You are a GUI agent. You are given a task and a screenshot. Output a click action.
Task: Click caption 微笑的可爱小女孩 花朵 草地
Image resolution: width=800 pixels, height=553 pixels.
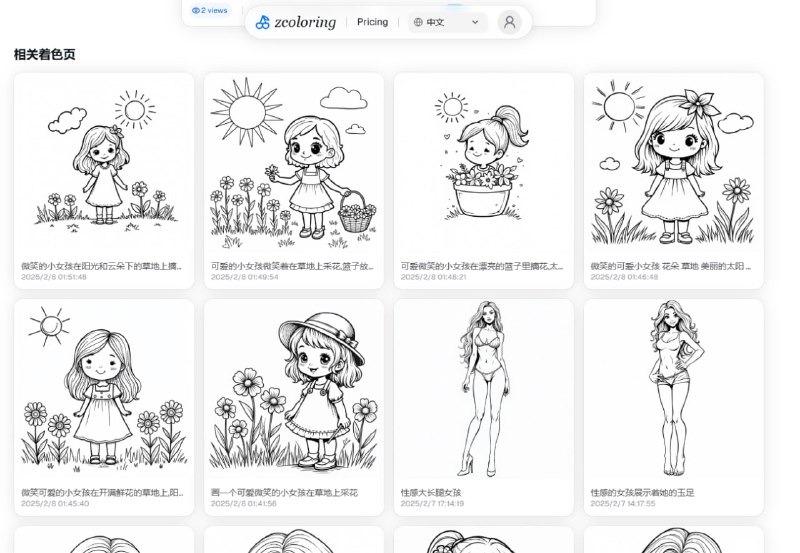pyautogui.click(x=671, y=267)
